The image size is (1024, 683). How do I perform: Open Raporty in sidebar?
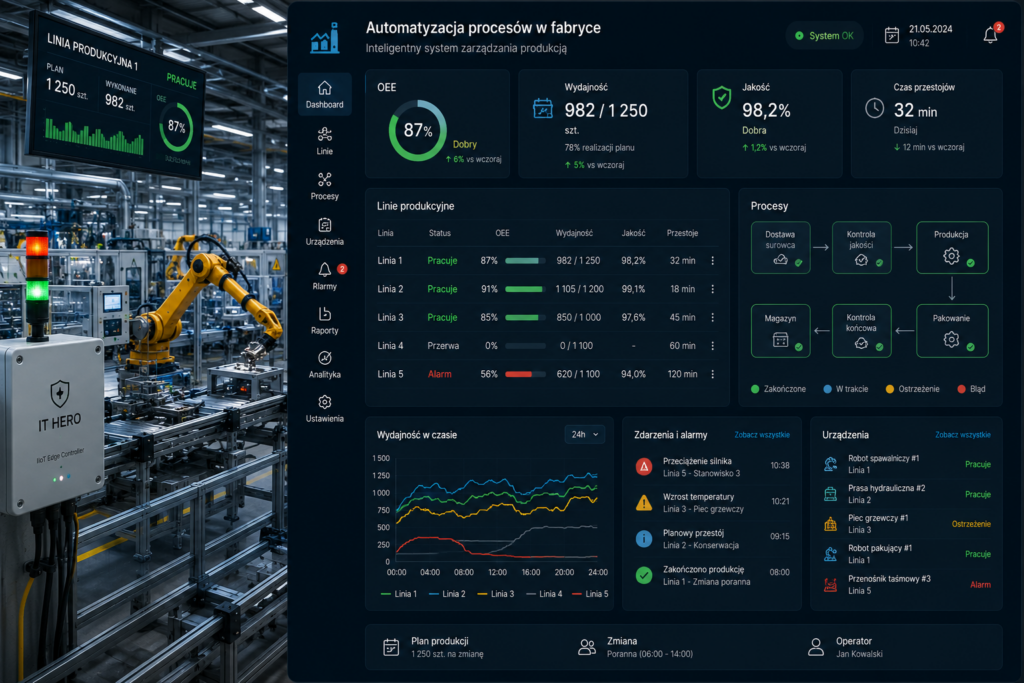click(325, 321)
